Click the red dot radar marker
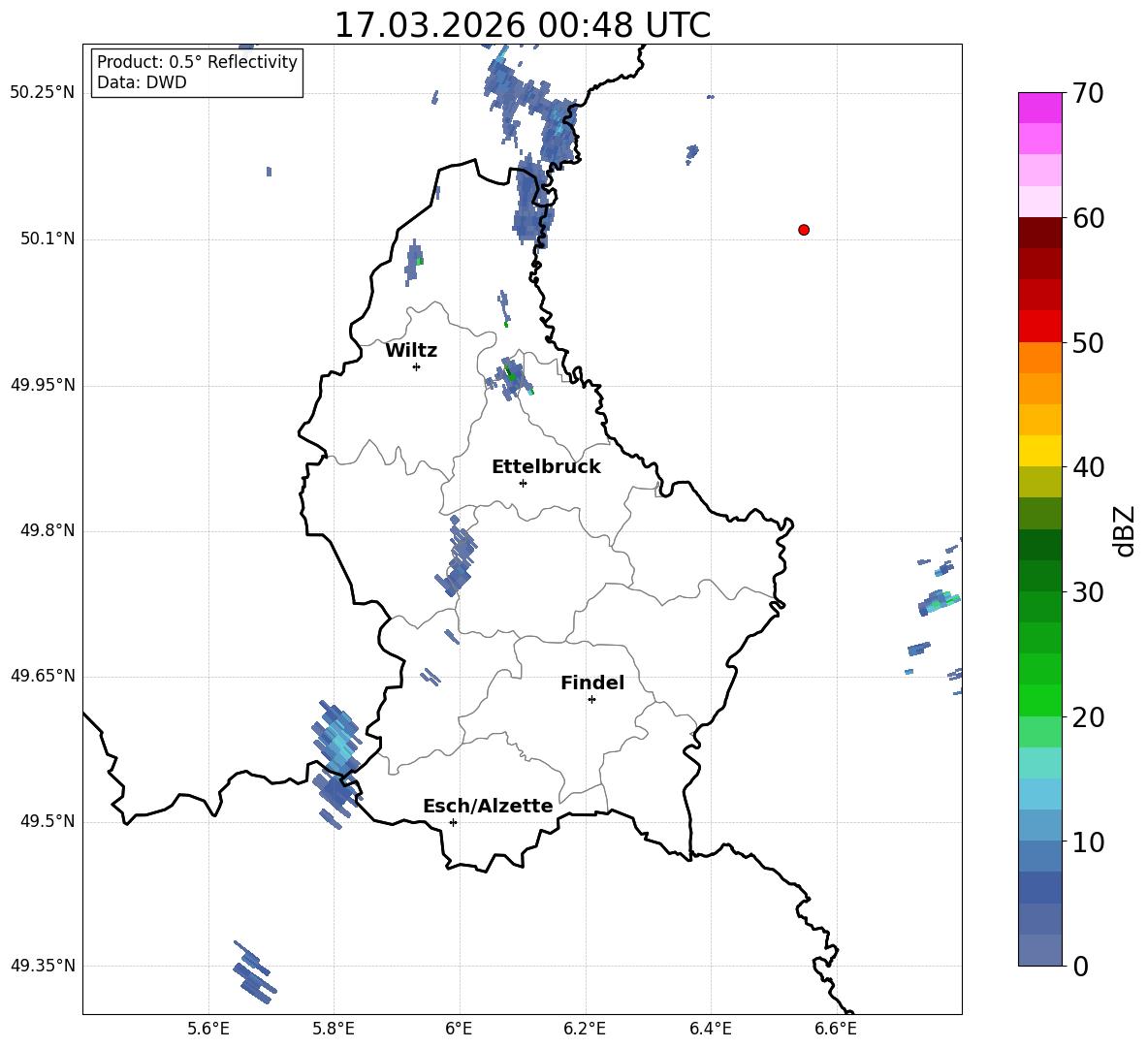The image size is (1148, 1048). click(x=804, y=230)
